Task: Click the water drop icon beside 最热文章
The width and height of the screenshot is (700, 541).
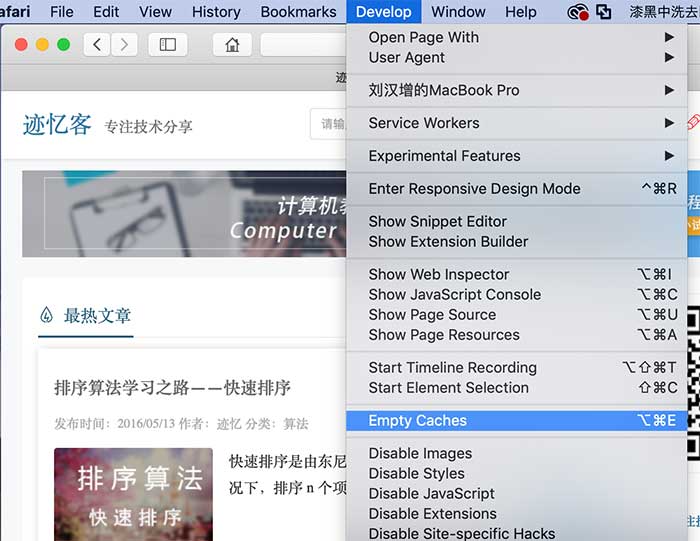Action: coord(46,315)
